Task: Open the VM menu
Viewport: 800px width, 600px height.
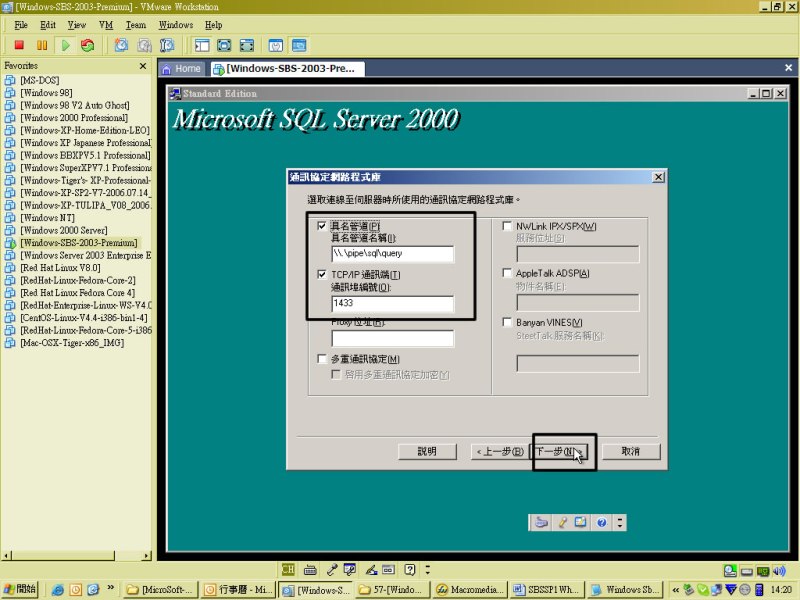Action: pos(106,25)
